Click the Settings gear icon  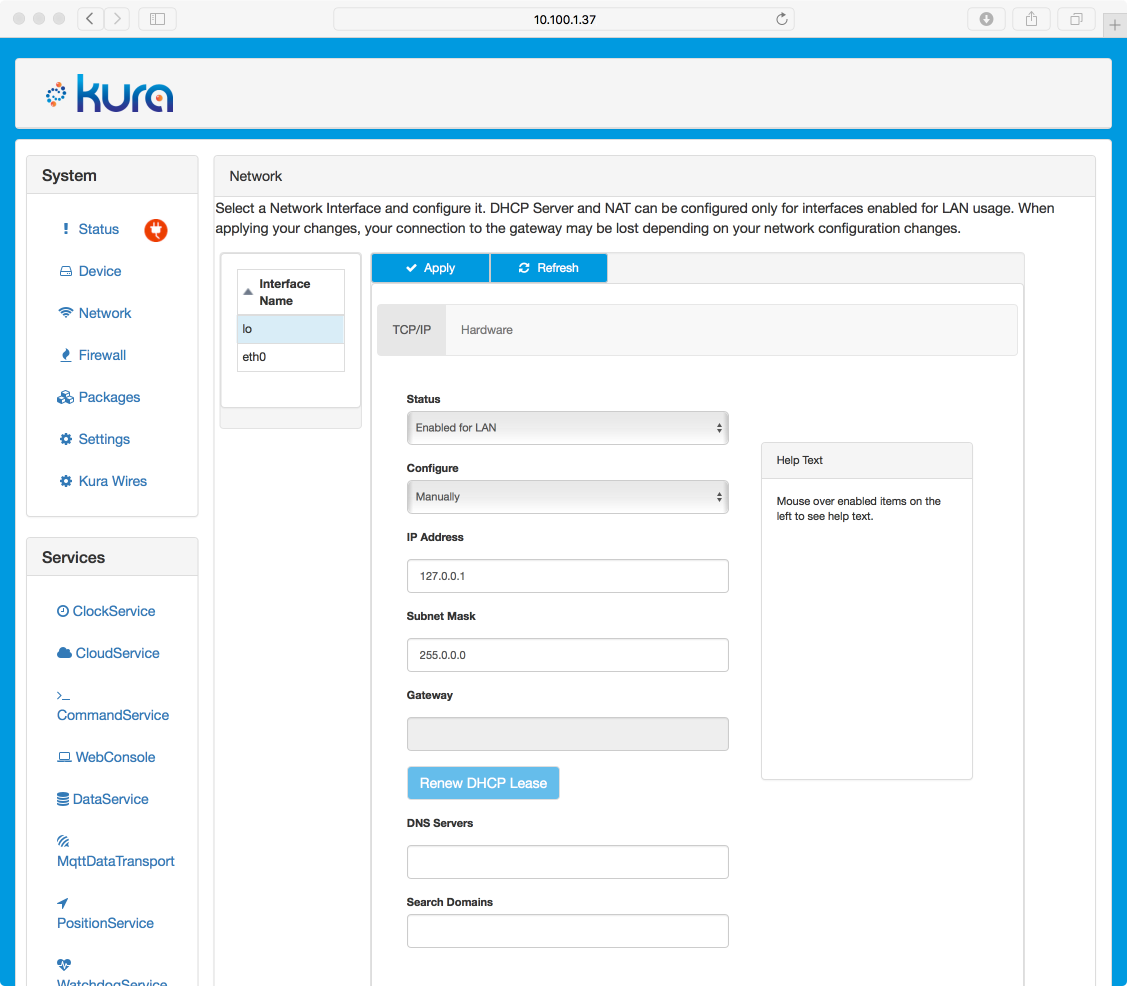click(x=65, y=439)
